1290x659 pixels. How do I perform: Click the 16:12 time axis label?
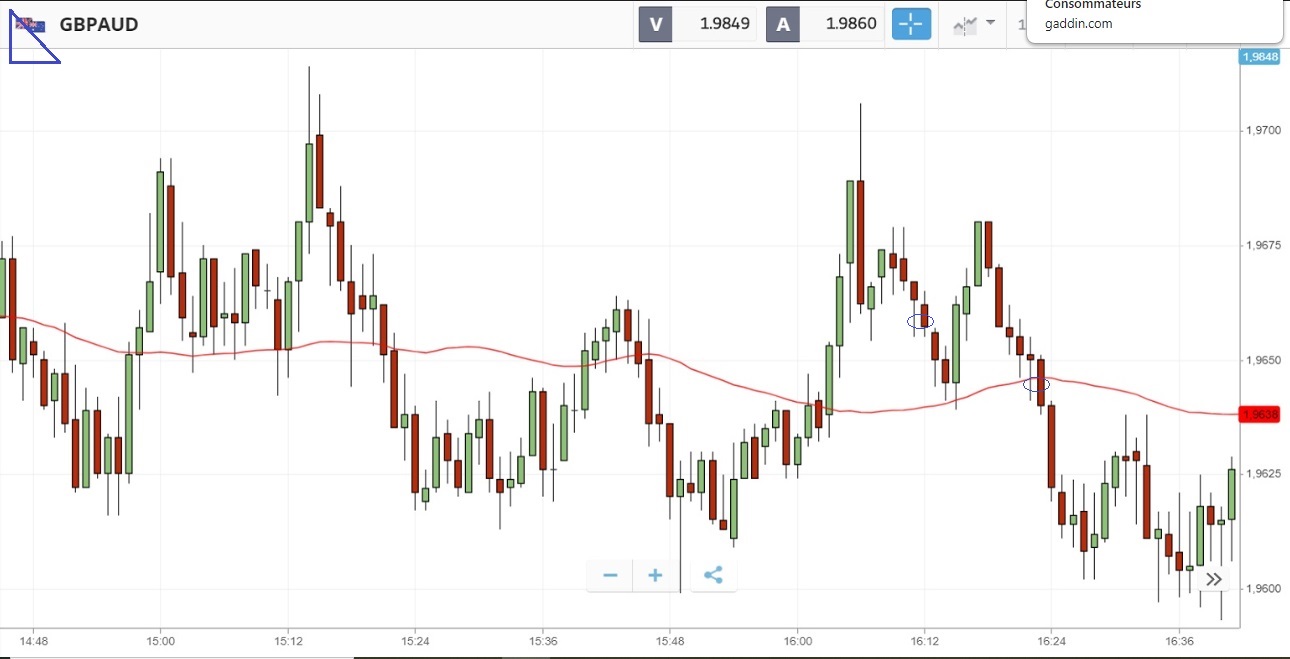(925, 641)
